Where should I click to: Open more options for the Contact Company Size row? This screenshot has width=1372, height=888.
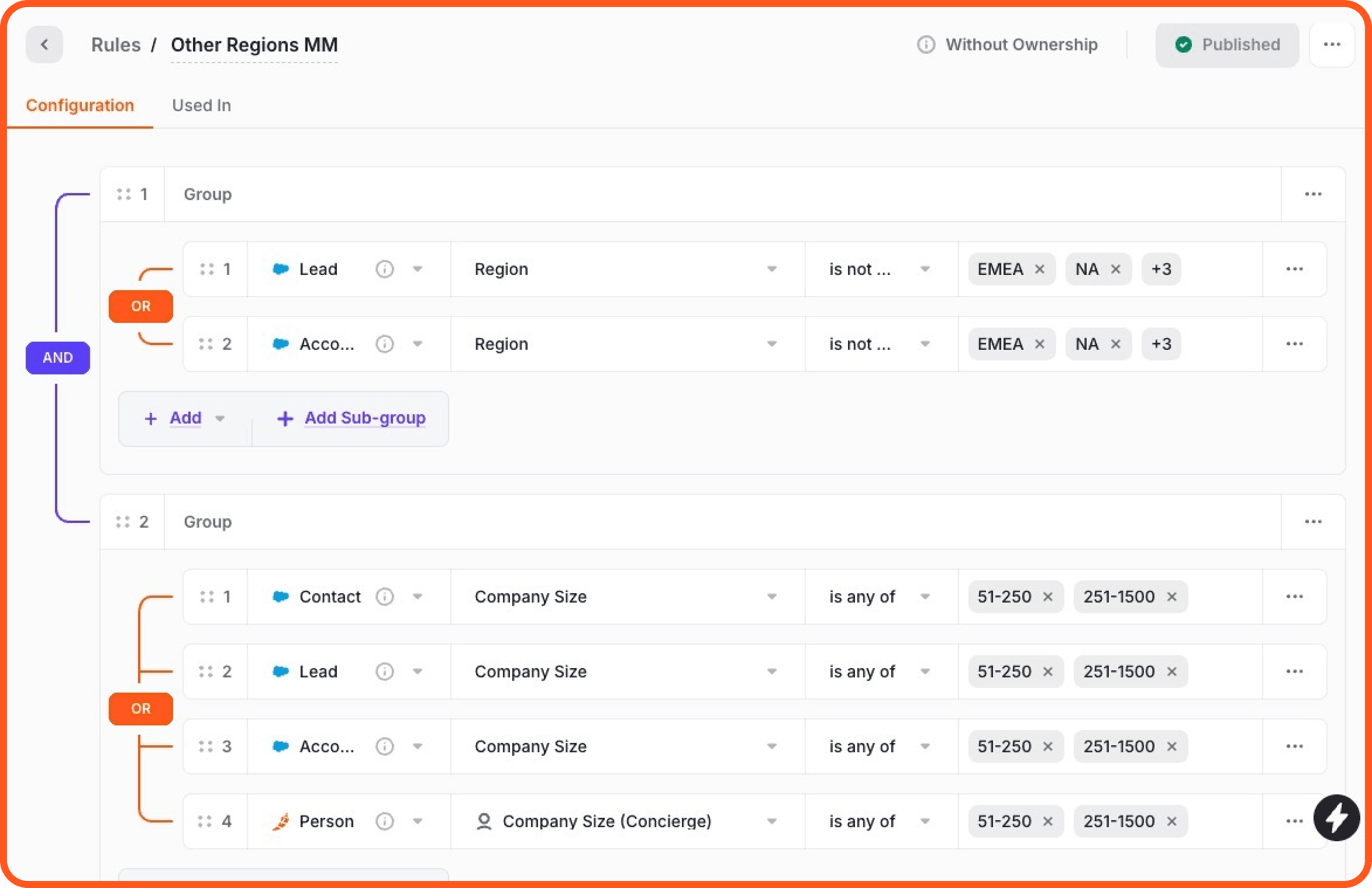1294,597
